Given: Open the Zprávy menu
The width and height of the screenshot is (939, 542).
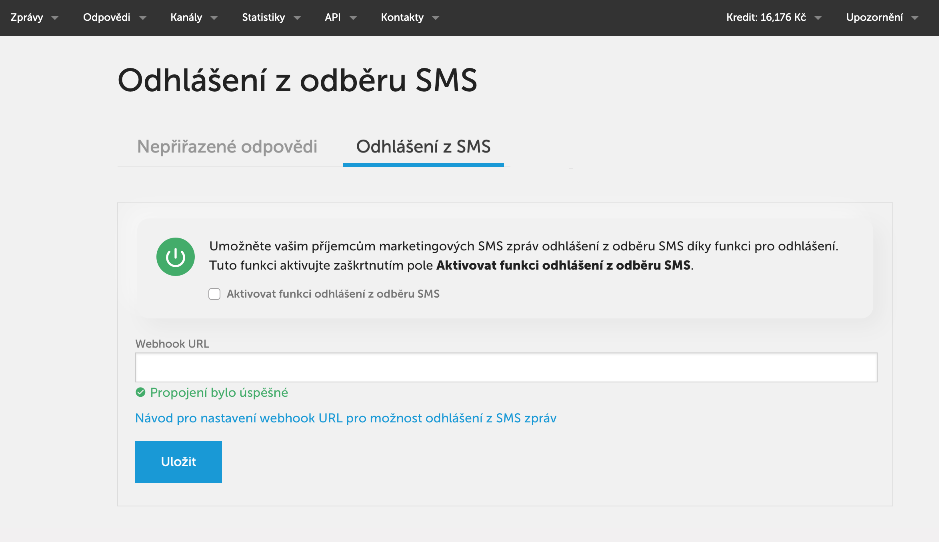Looking at the screenshot, I should [x=27, y=17].
